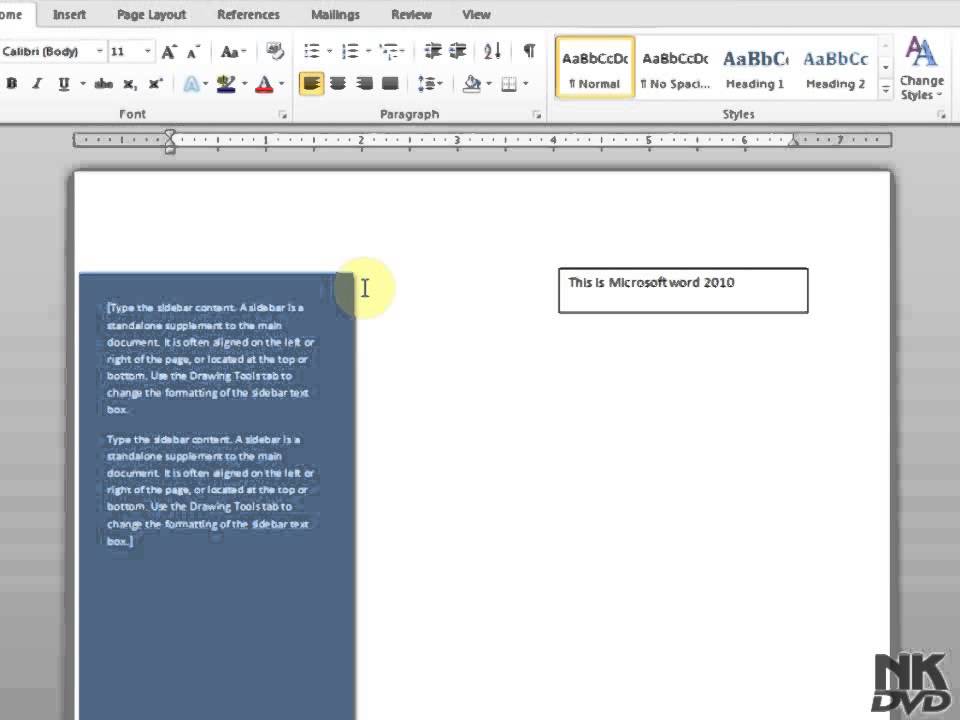
Task: Switch to the Page Layout tab
Action: click(151, 14)
